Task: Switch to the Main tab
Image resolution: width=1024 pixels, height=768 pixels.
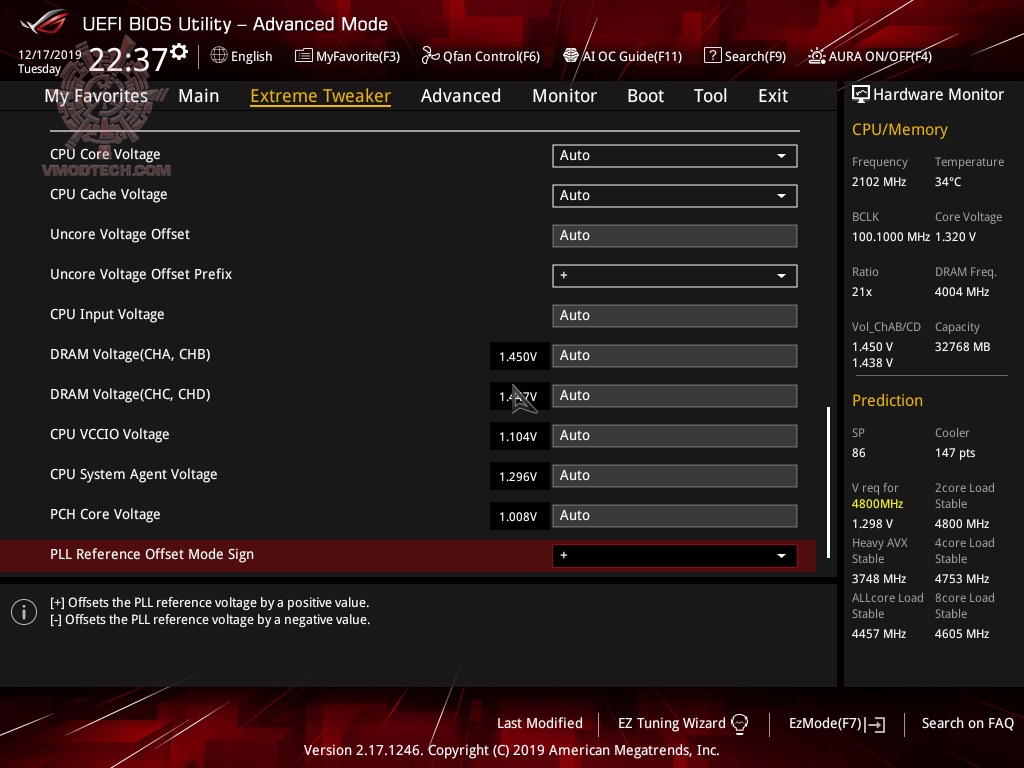Action: pyautogui.click(x=199, y=96)
